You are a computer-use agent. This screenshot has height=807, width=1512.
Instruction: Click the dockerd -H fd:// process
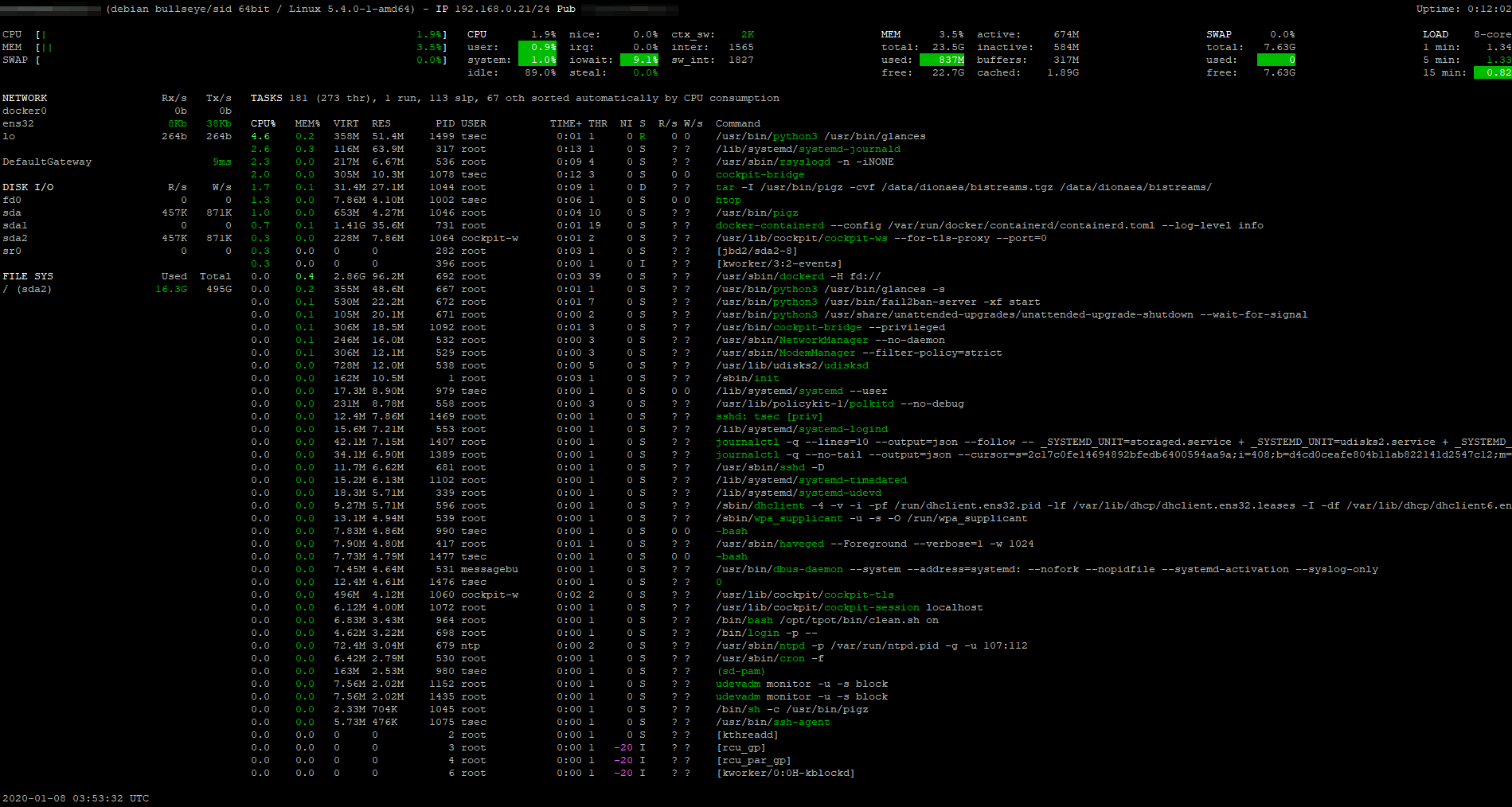(799, 276)
